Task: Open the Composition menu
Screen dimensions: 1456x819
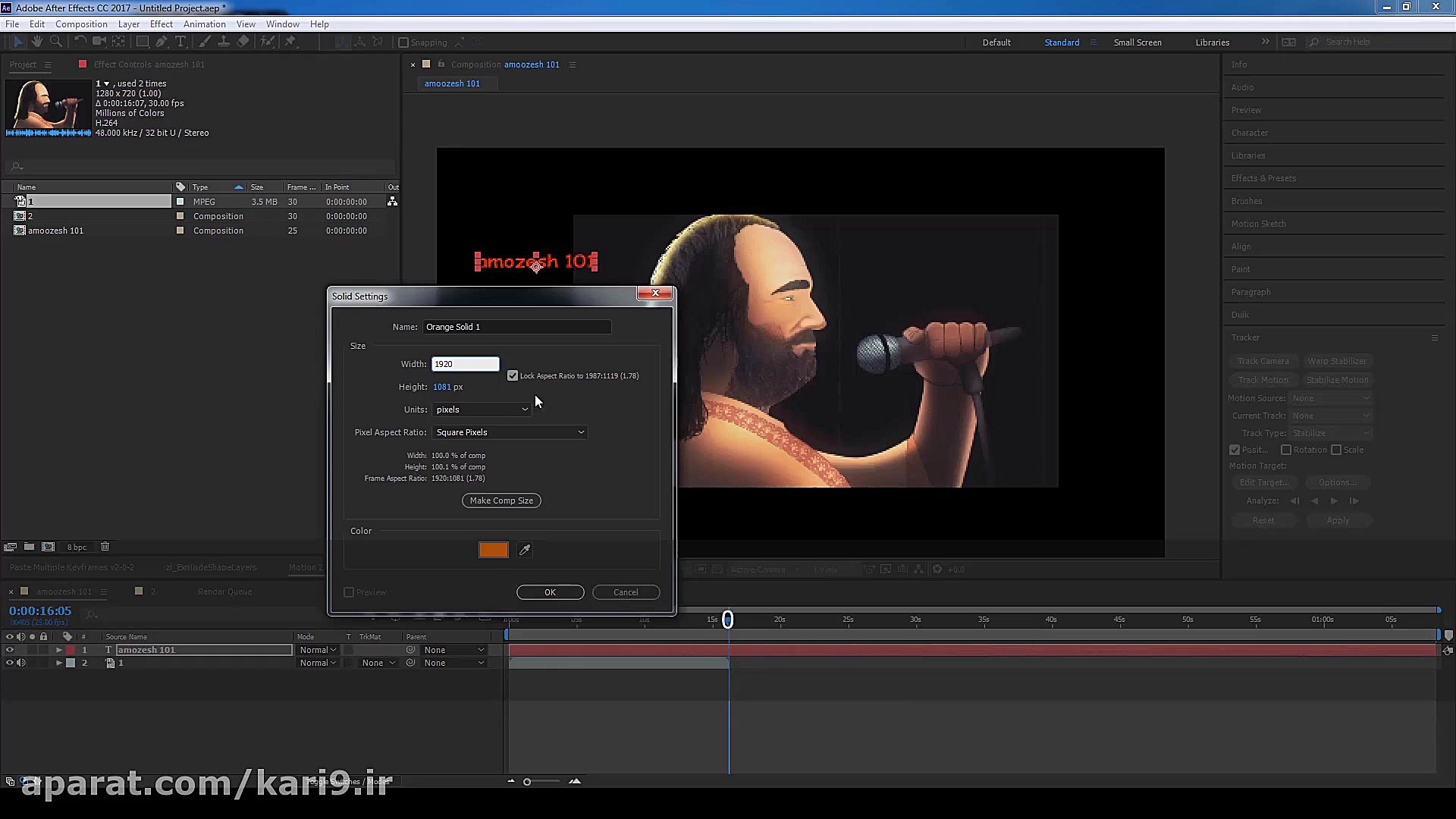Action: coord(81,24)
